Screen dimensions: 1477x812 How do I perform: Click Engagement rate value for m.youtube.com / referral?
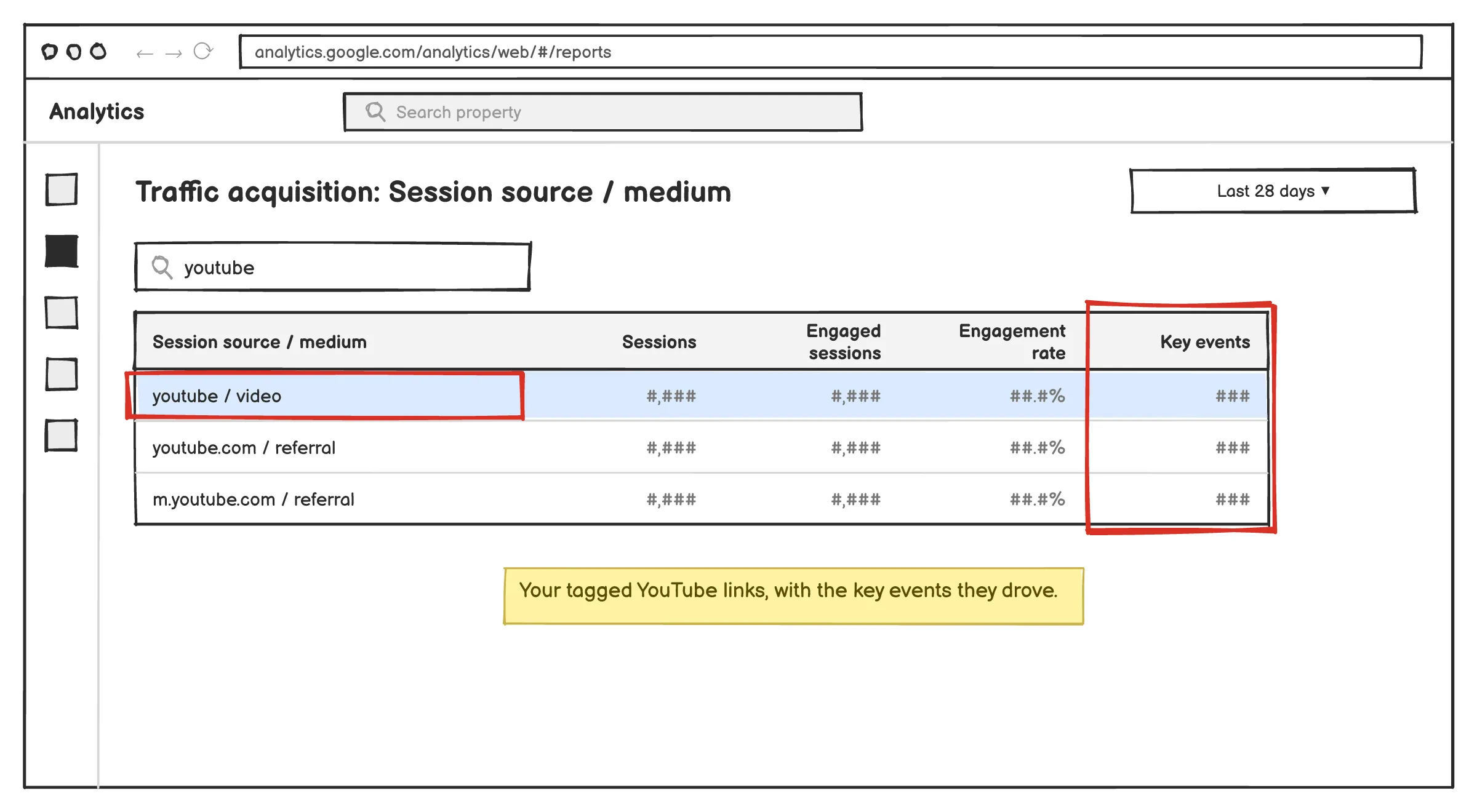[1038, 500]
